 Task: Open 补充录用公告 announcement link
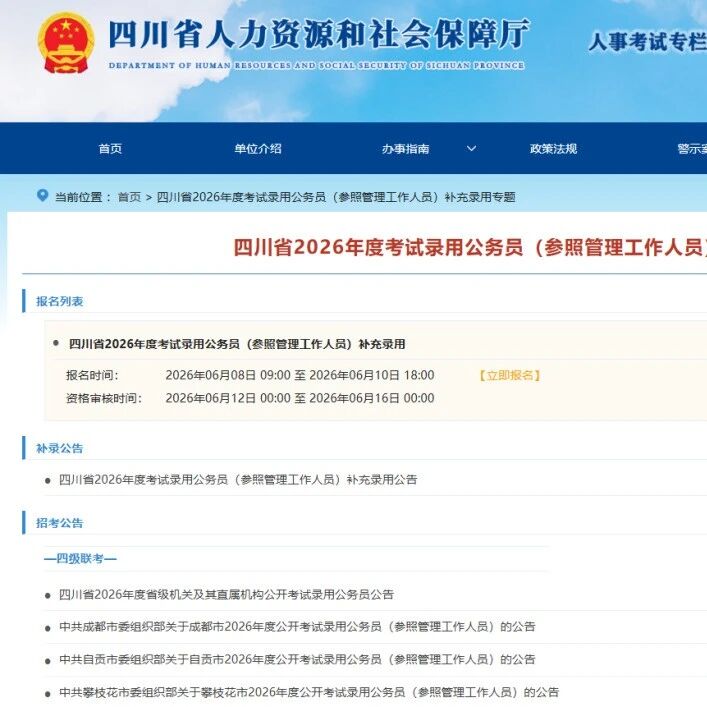[238, 479]
